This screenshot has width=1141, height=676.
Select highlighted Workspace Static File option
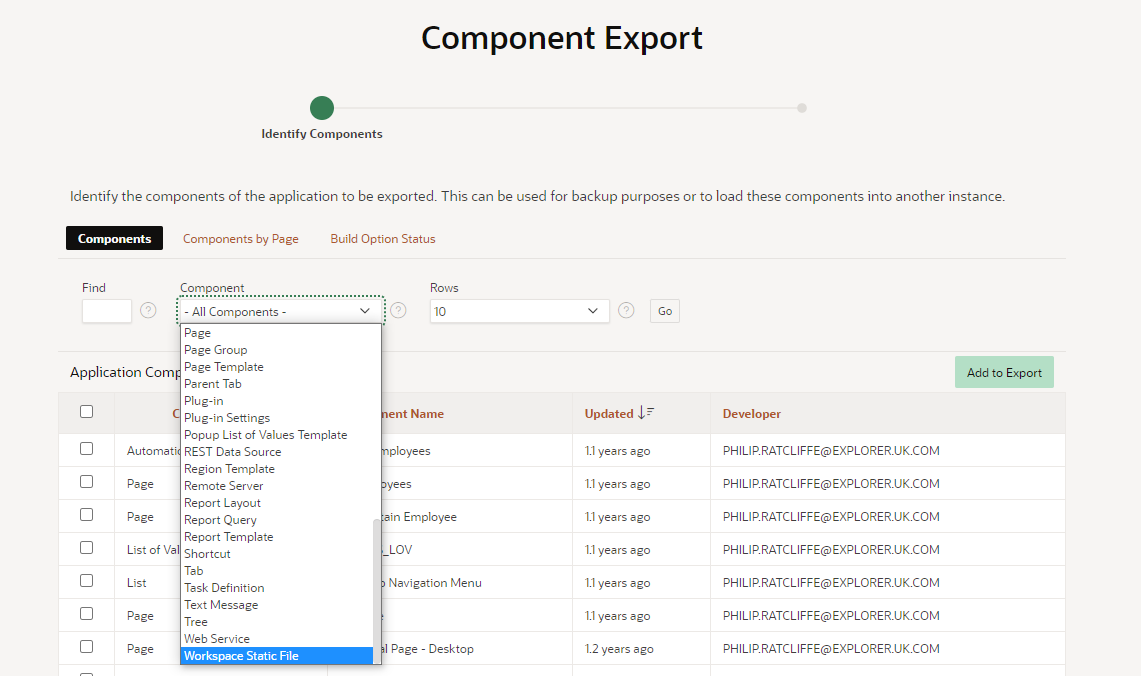277,656
